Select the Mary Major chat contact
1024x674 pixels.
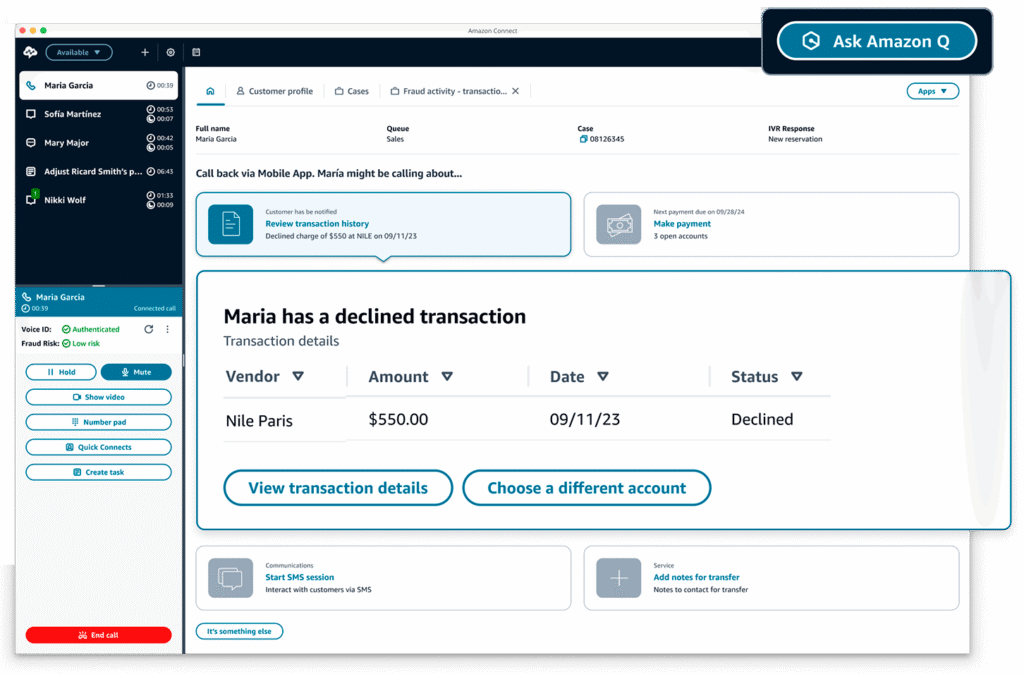(99, 143)
